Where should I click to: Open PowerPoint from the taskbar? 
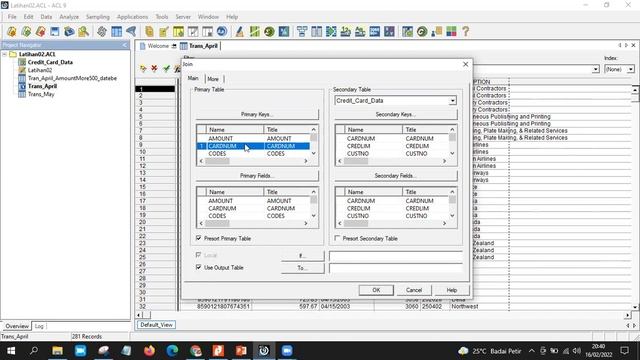click(x=241, y=351)
